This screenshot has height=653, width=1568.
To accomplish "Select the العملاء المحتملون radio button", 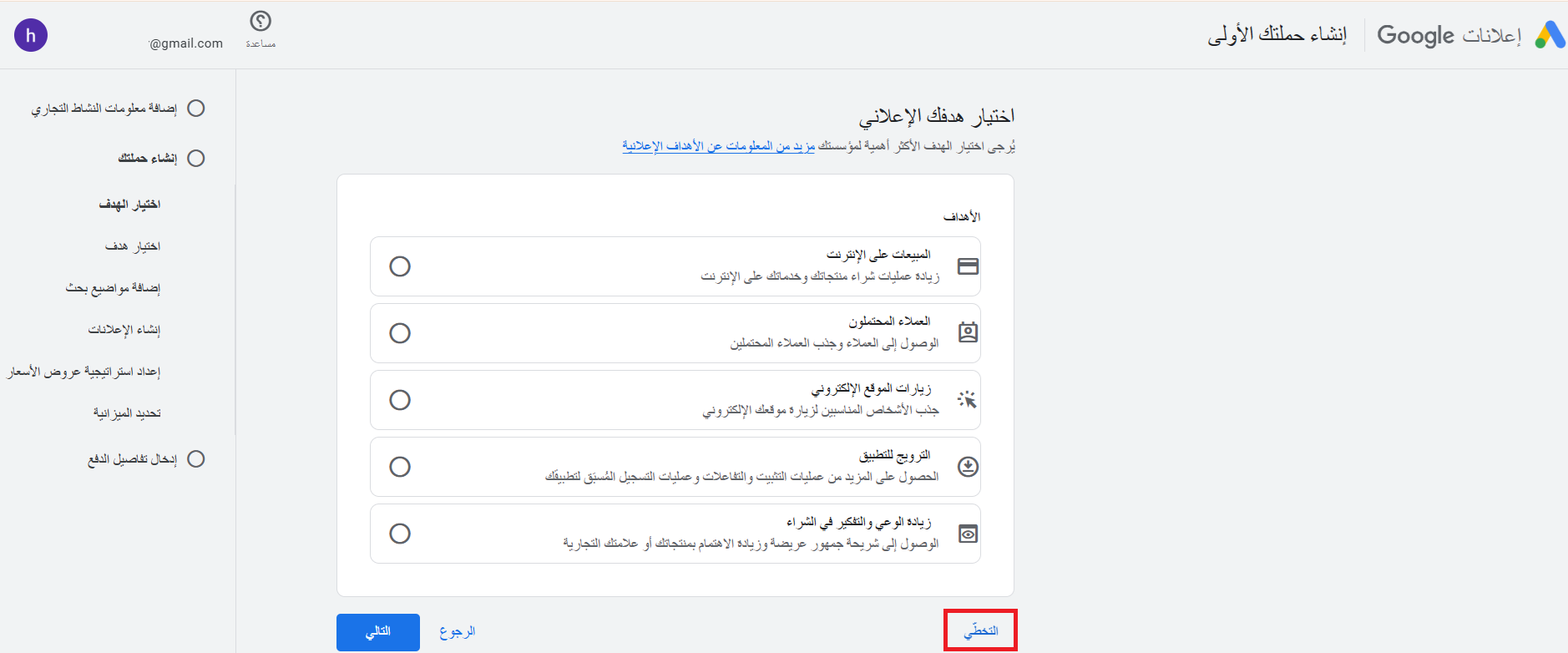I will click(x=400, y=333).
